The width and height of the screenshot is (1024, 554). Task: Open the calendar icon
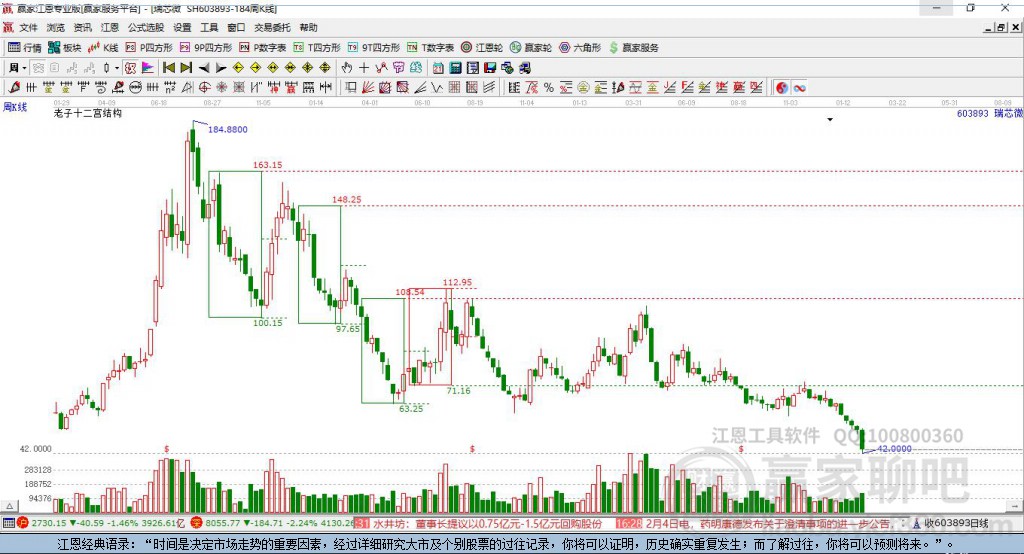[438, 68]
